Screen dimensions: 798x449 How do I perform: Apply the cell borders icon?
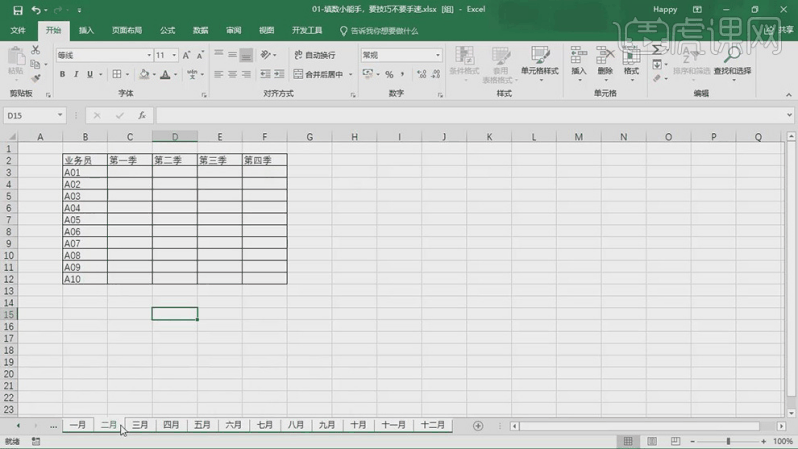(x=117, y=74)
